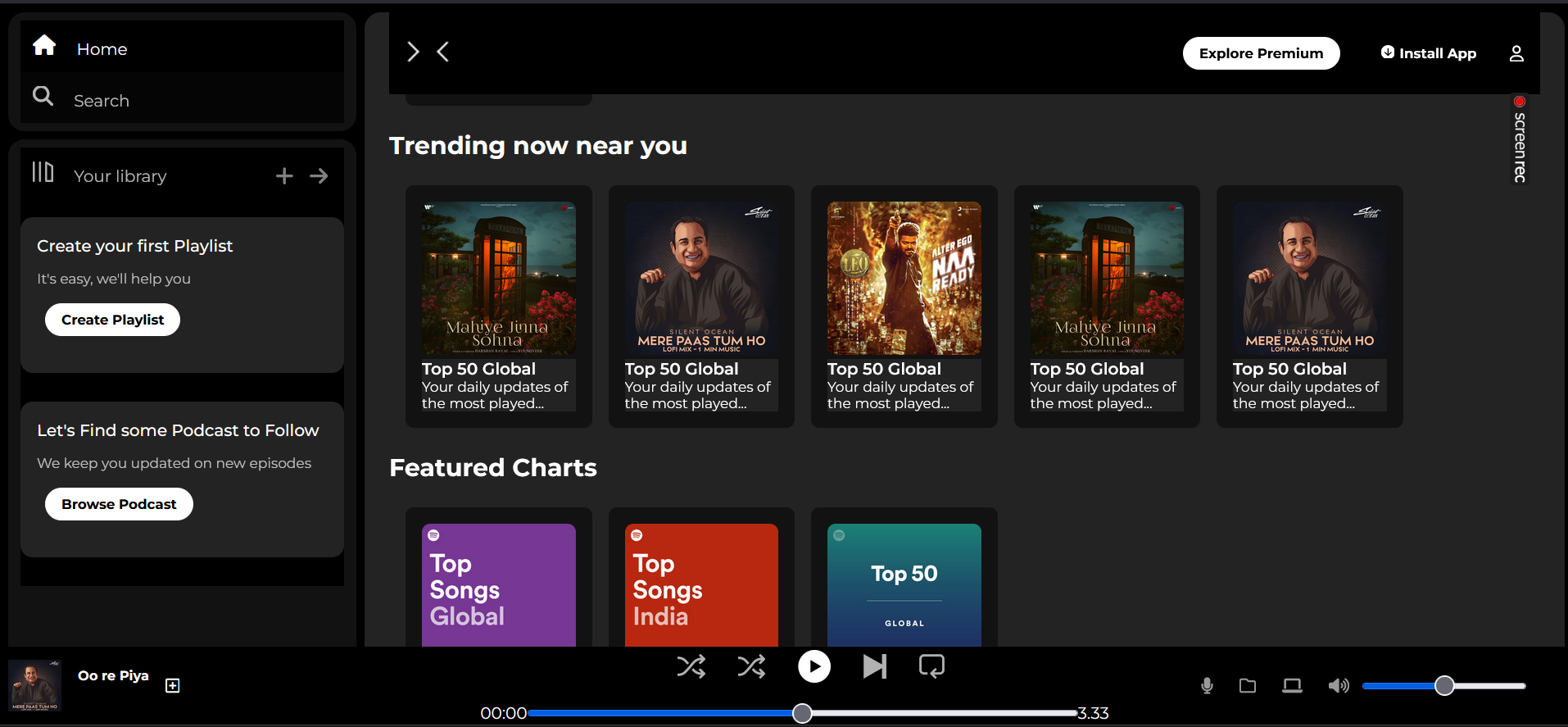The image size is (1568, 727).
Task: Go back using left chevron
Action: click(x=443, y=52)
